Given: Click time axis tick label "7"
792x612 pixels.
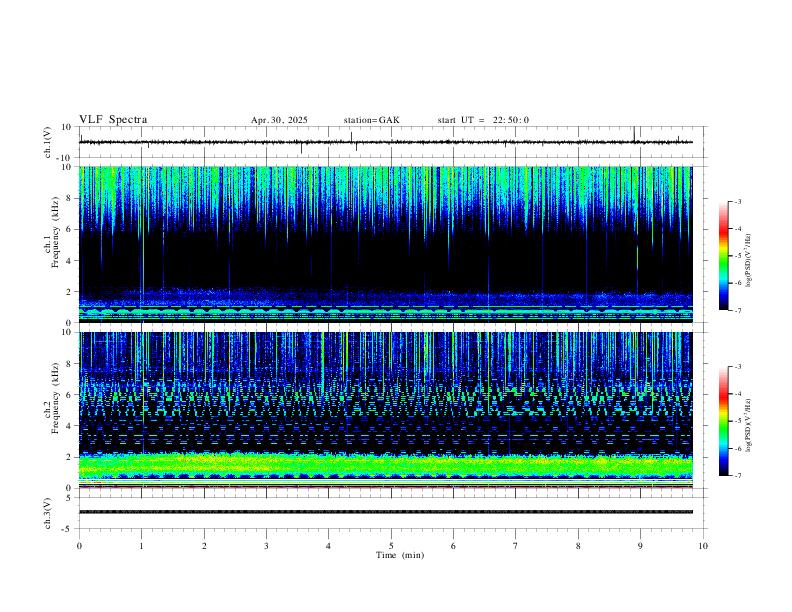Looking at the screenshot, I should [x=516, y=546].
